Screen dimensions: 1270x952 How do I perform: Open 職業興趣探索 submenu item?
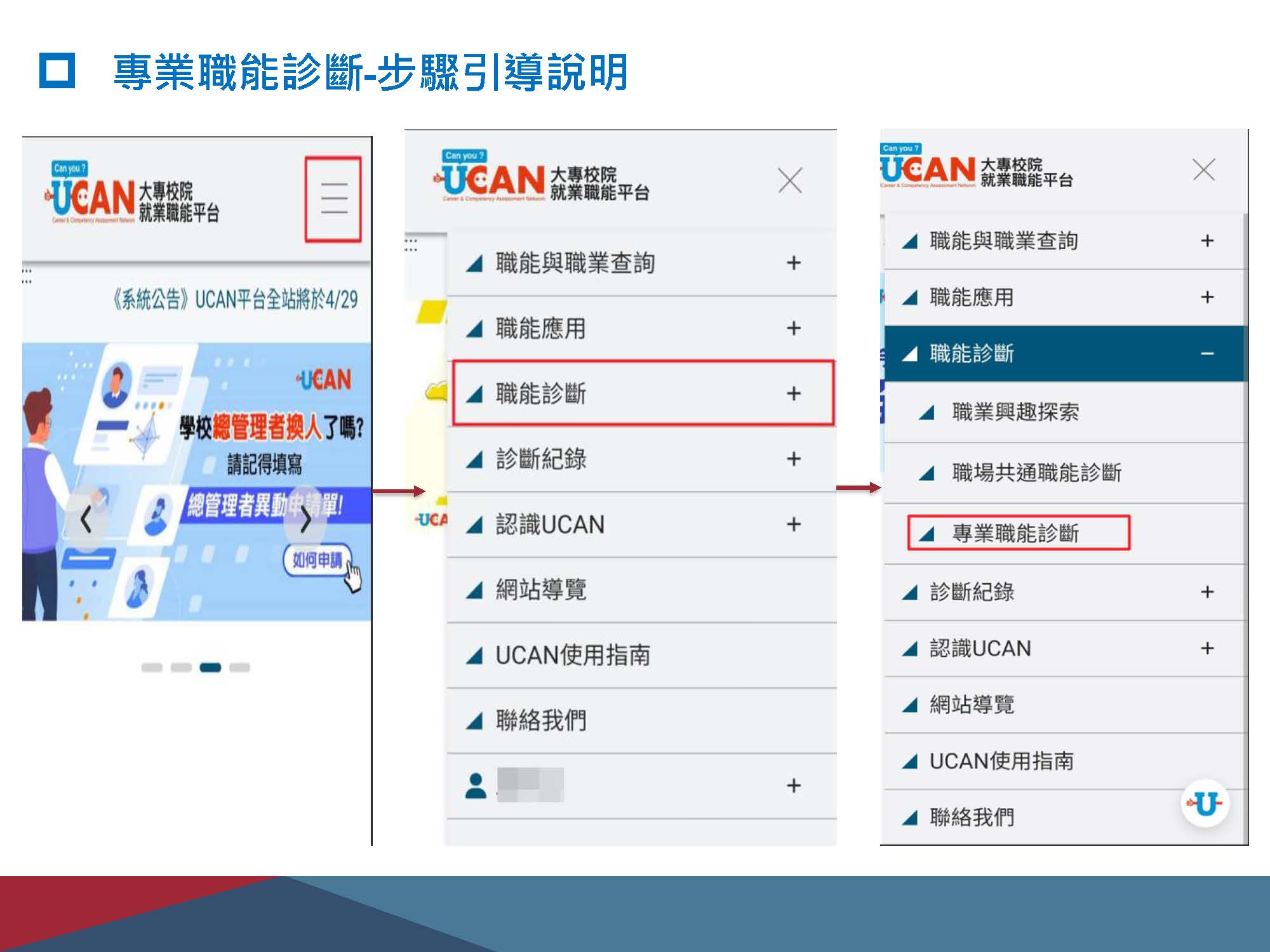coord(1015,412)
